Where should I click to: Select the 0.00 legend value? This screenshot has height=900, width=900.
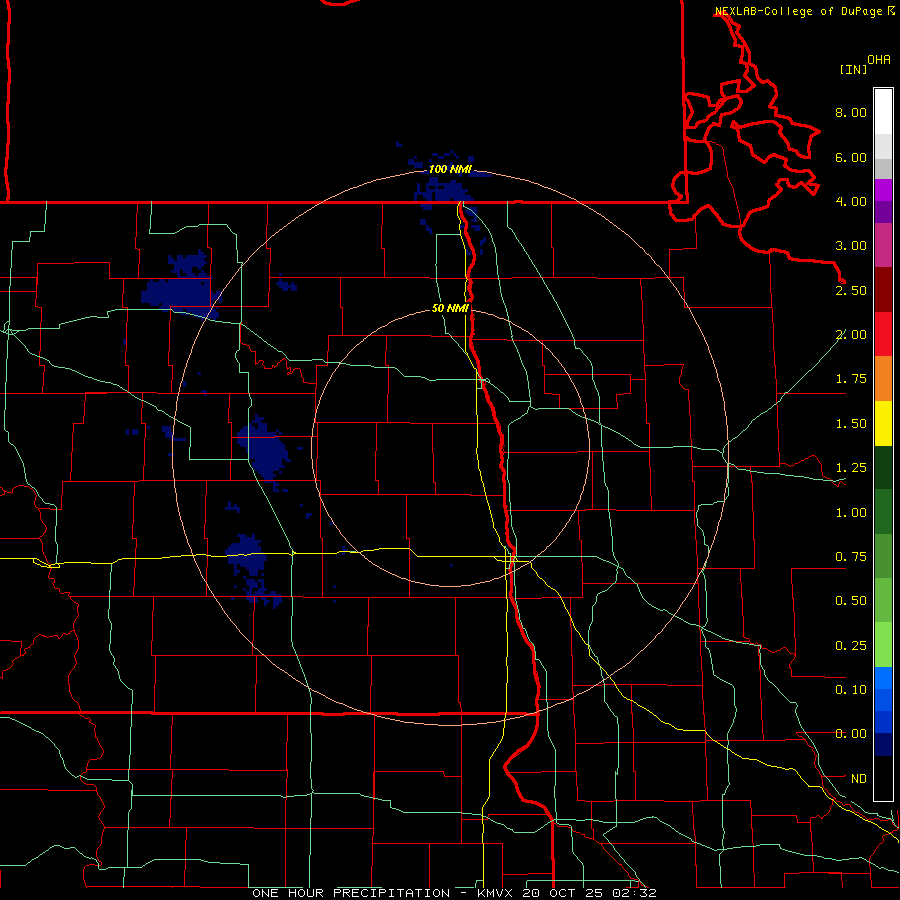coord(851,734)
